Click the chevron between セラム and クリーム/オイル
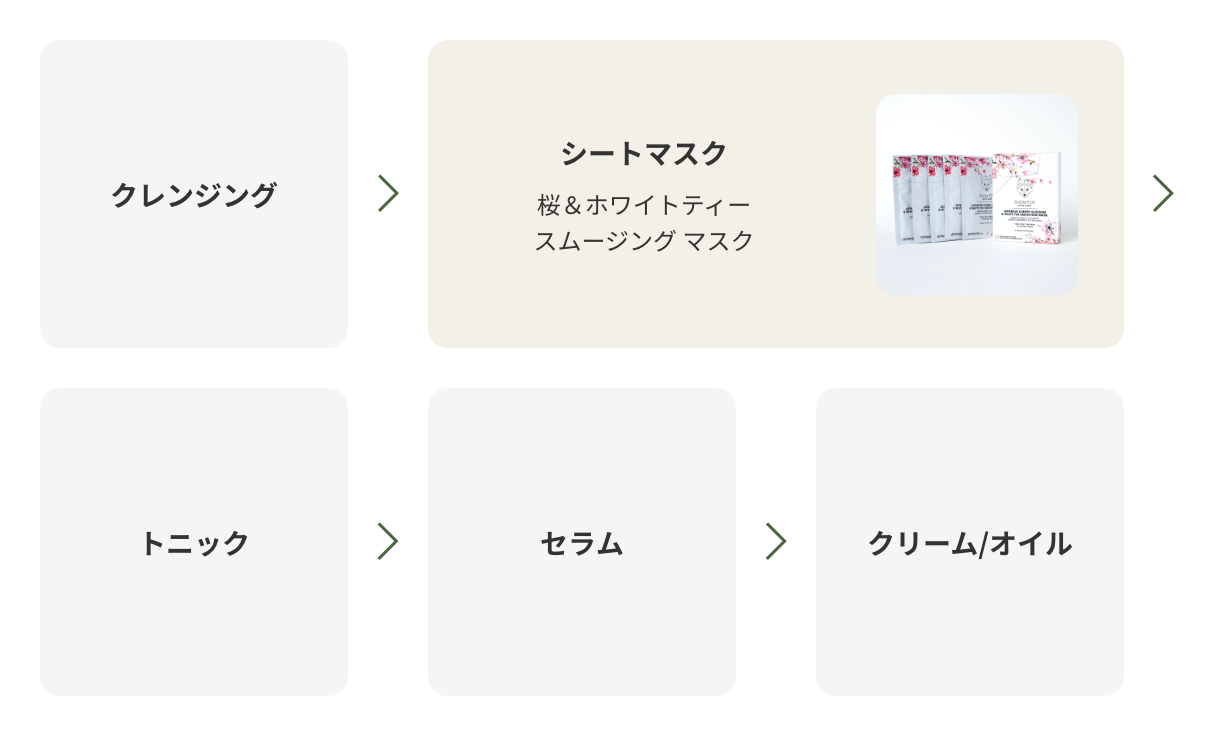Image resolution: width=1206 pixels, height=734 pixels. point(776,542)
